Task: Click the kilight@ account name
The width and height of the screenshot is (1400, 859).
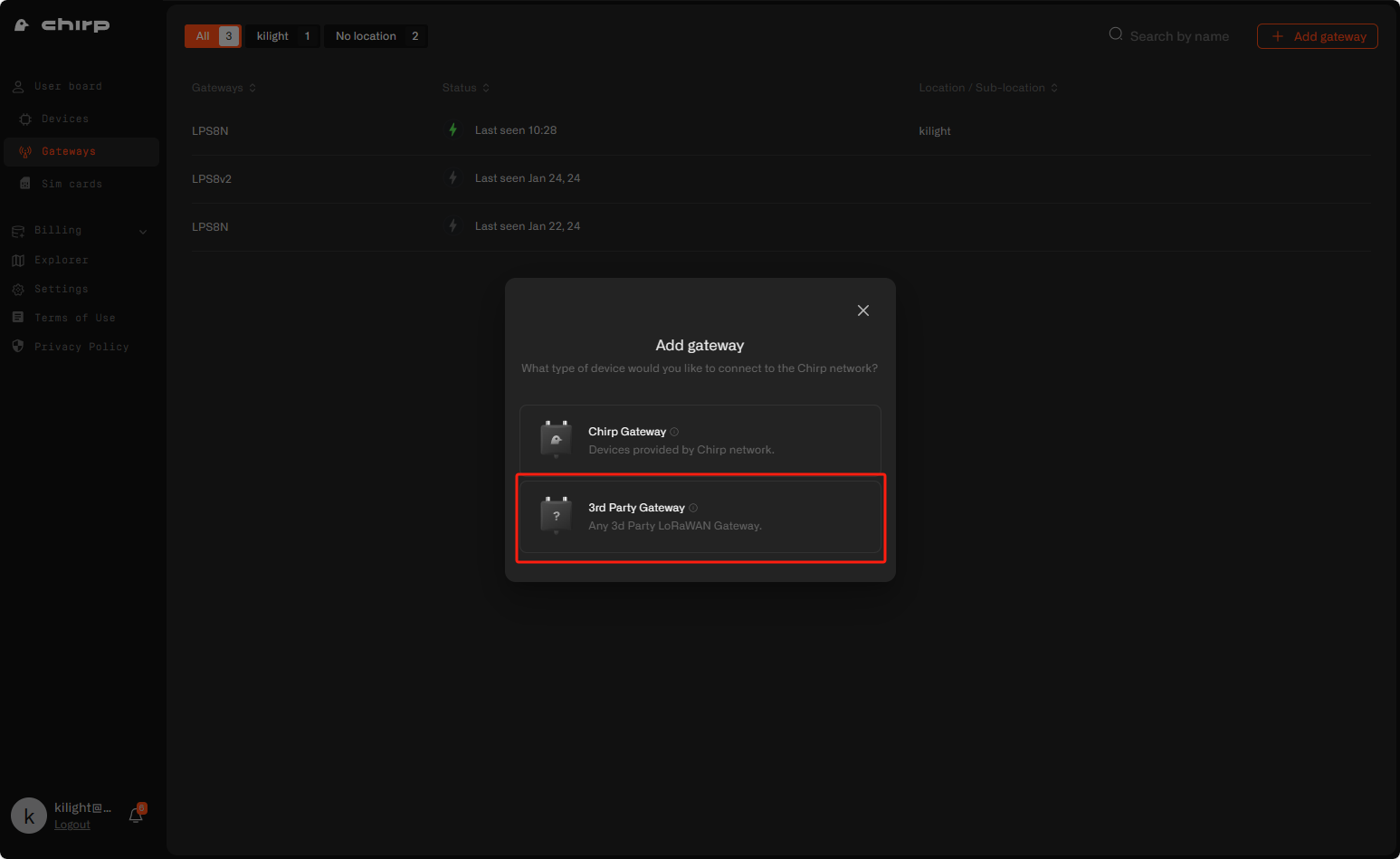Action: click(82, 807)
